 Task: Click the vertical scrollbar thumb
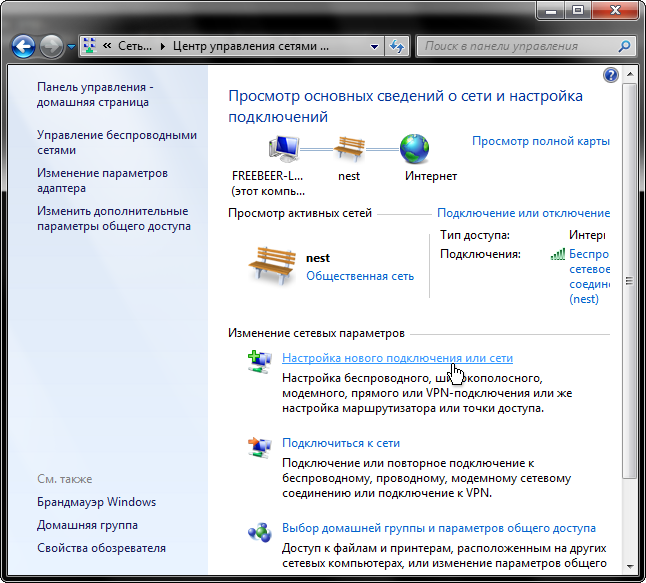630,281
